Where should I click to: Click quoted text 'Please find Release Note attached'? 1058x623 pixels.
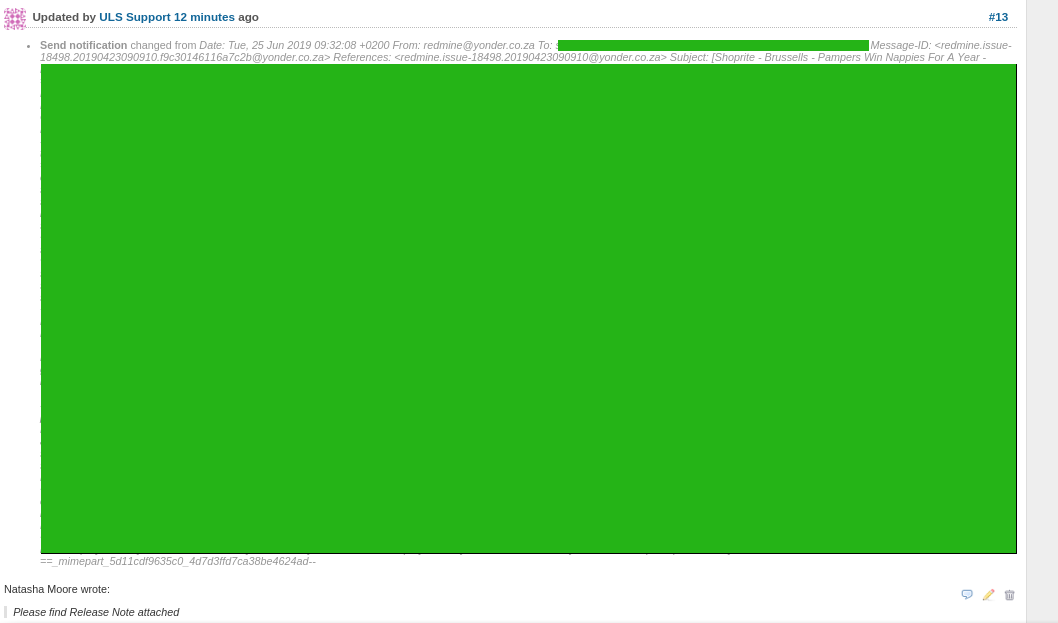coord(96,612)
